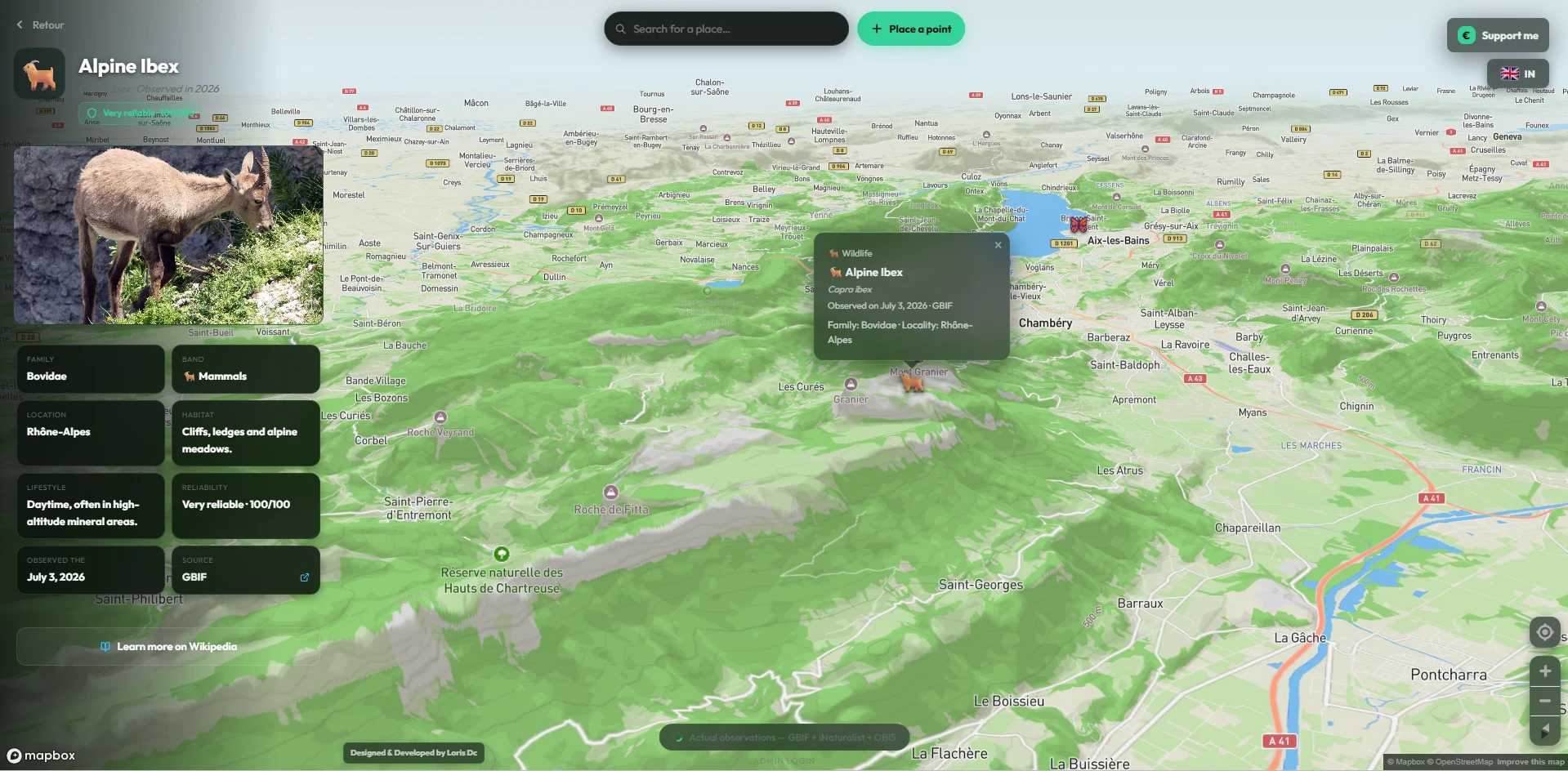This screenshot has width=1568, height=771.
Task: Select the butterfly marker near Aix-les-Bains
Action: [1079, 224]
